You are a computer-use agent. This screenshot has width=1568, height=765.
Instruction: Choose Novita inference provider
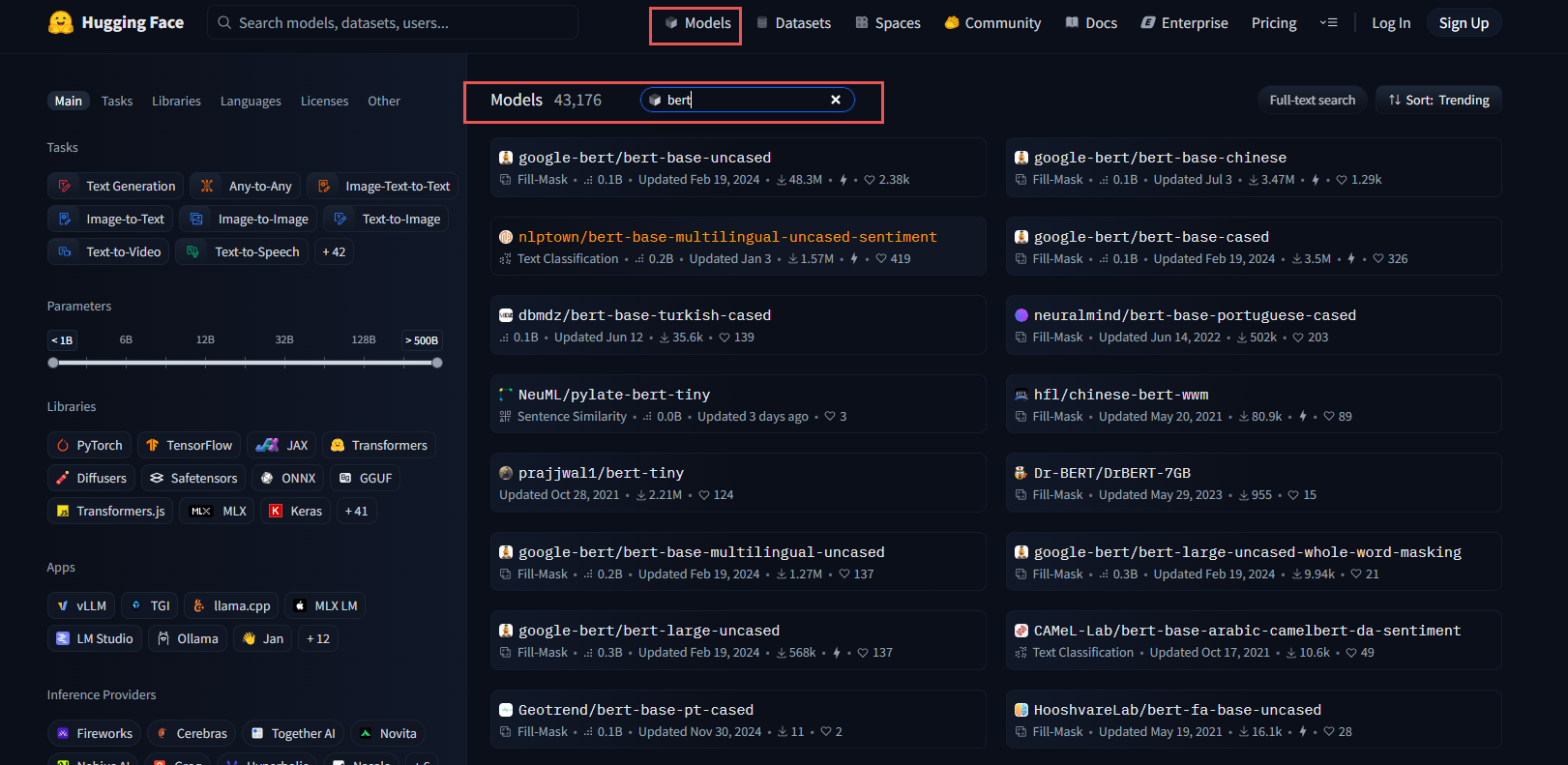(x=388, y=733)
